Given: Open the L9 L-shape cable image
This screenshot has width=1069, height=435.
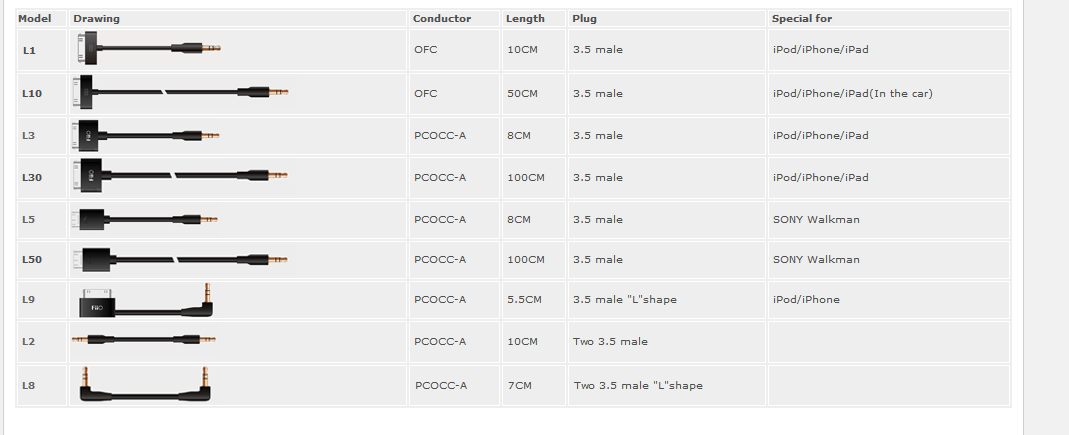Looking at the screenshot, I should tap(146, 301).
